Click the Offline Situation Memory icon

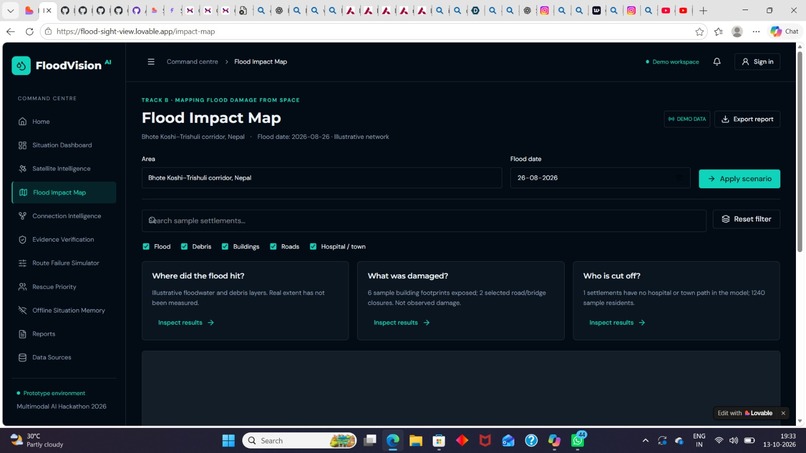(22, 310)
